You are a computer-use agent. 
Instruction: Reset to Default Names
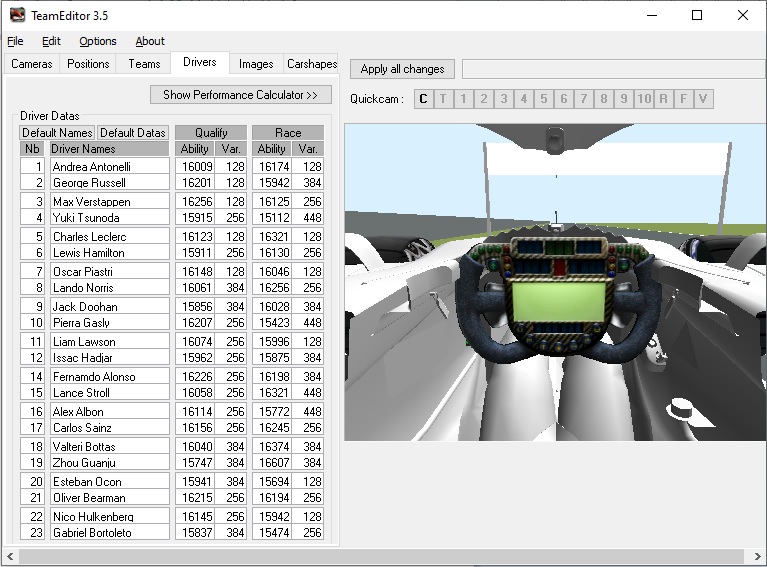point(57,133)
